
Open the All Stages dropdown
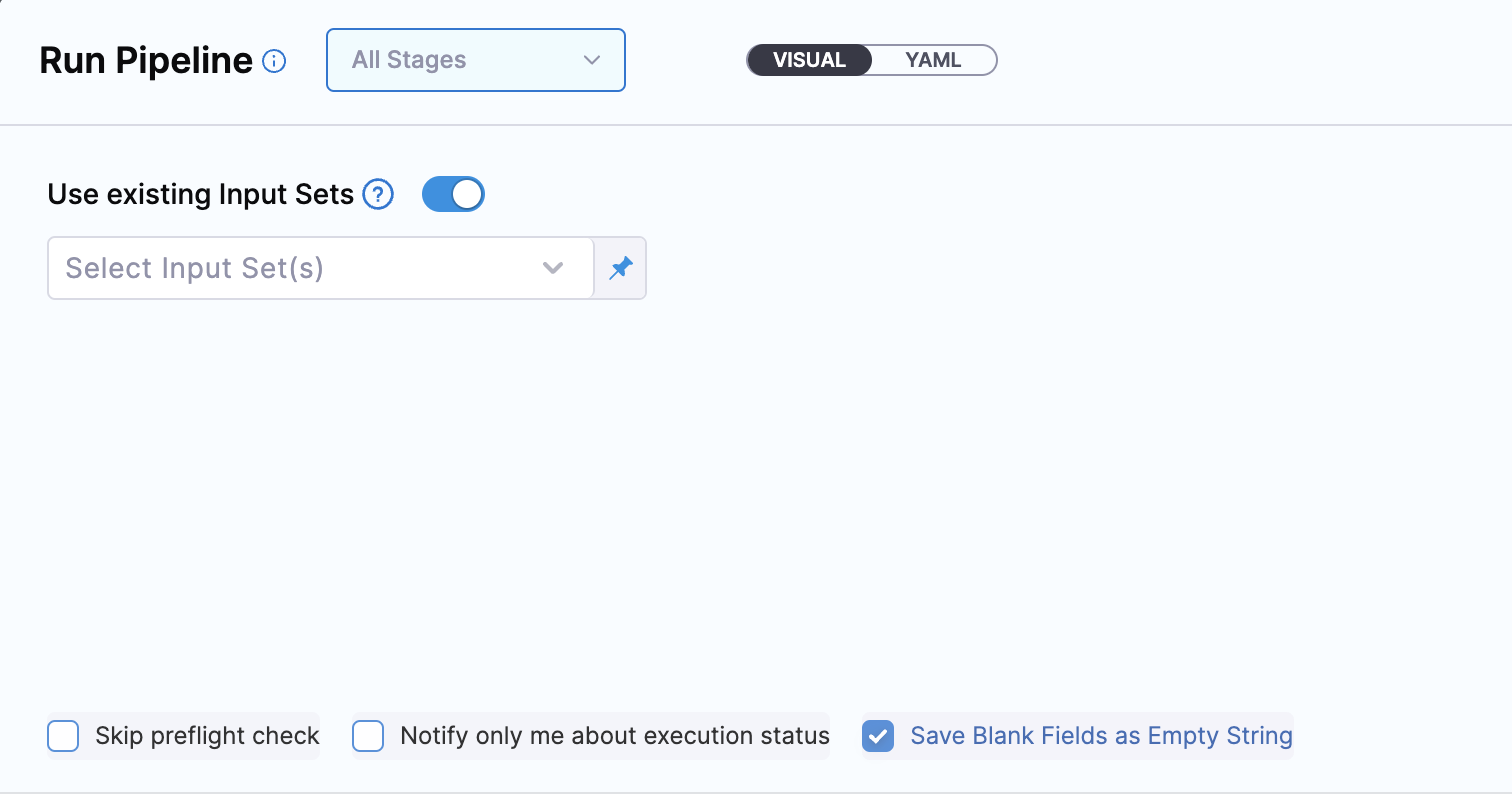point(475,60)
